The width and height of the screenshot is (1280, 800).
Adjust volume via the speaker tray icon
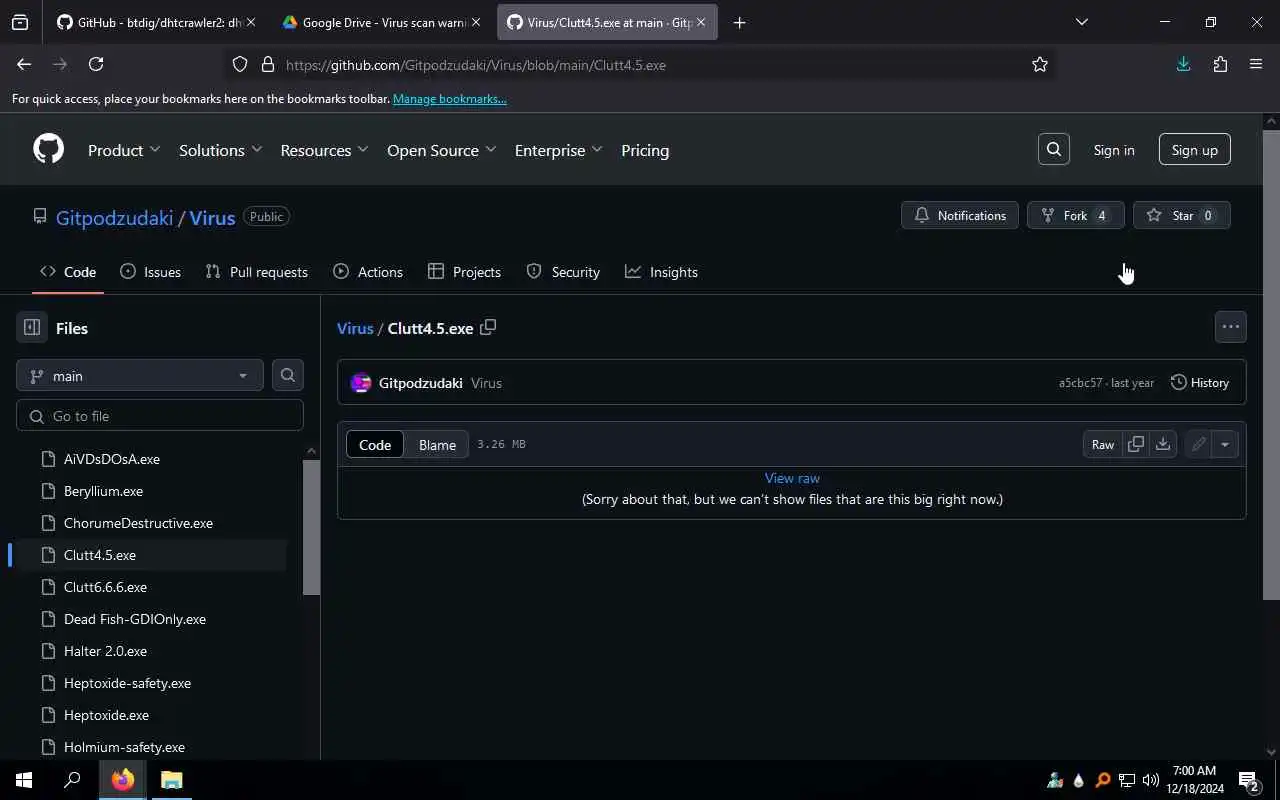(x=1150, y=780)
